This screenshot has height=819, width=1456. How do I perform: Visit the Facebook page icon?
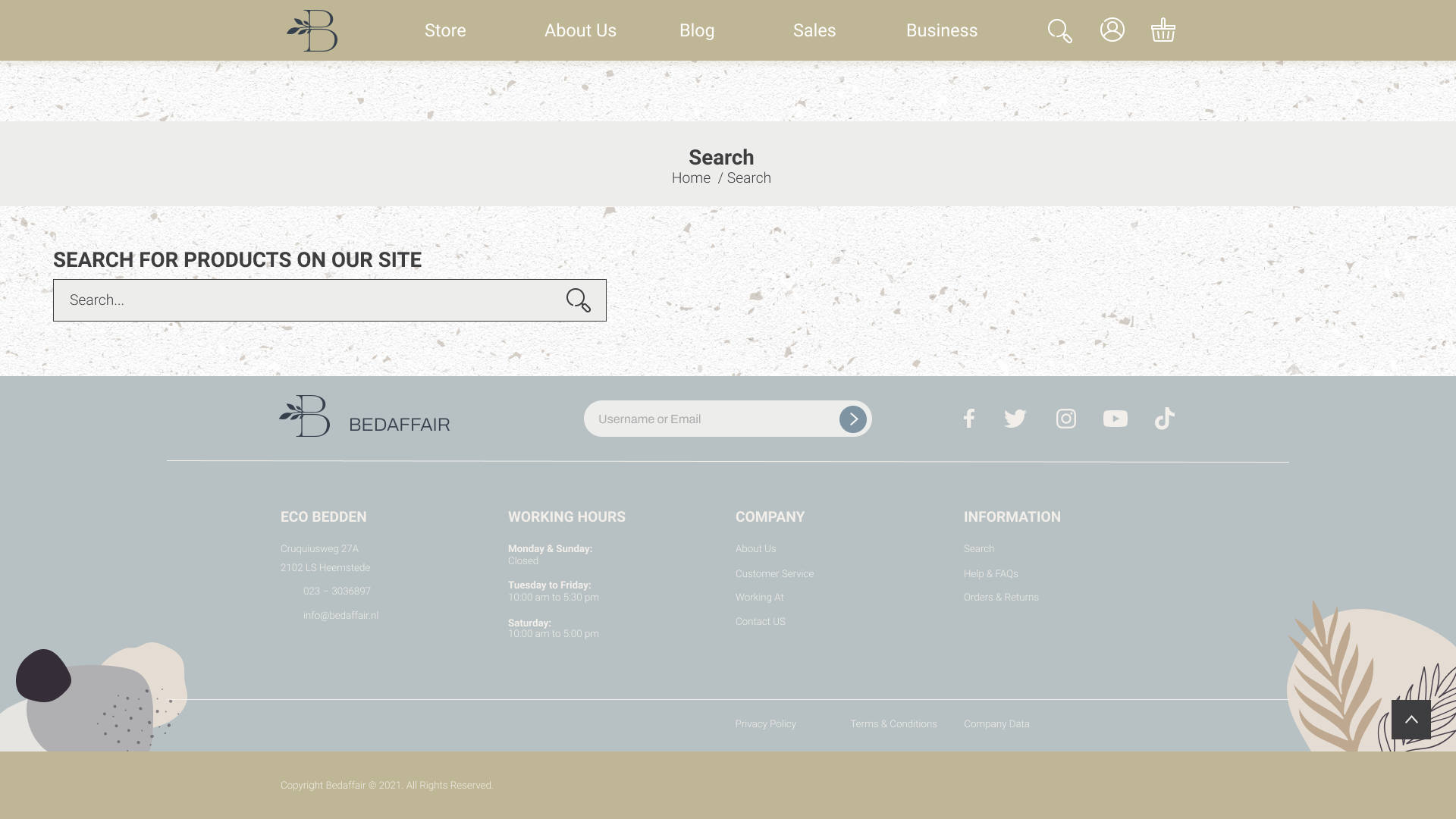tap(968, 419)
